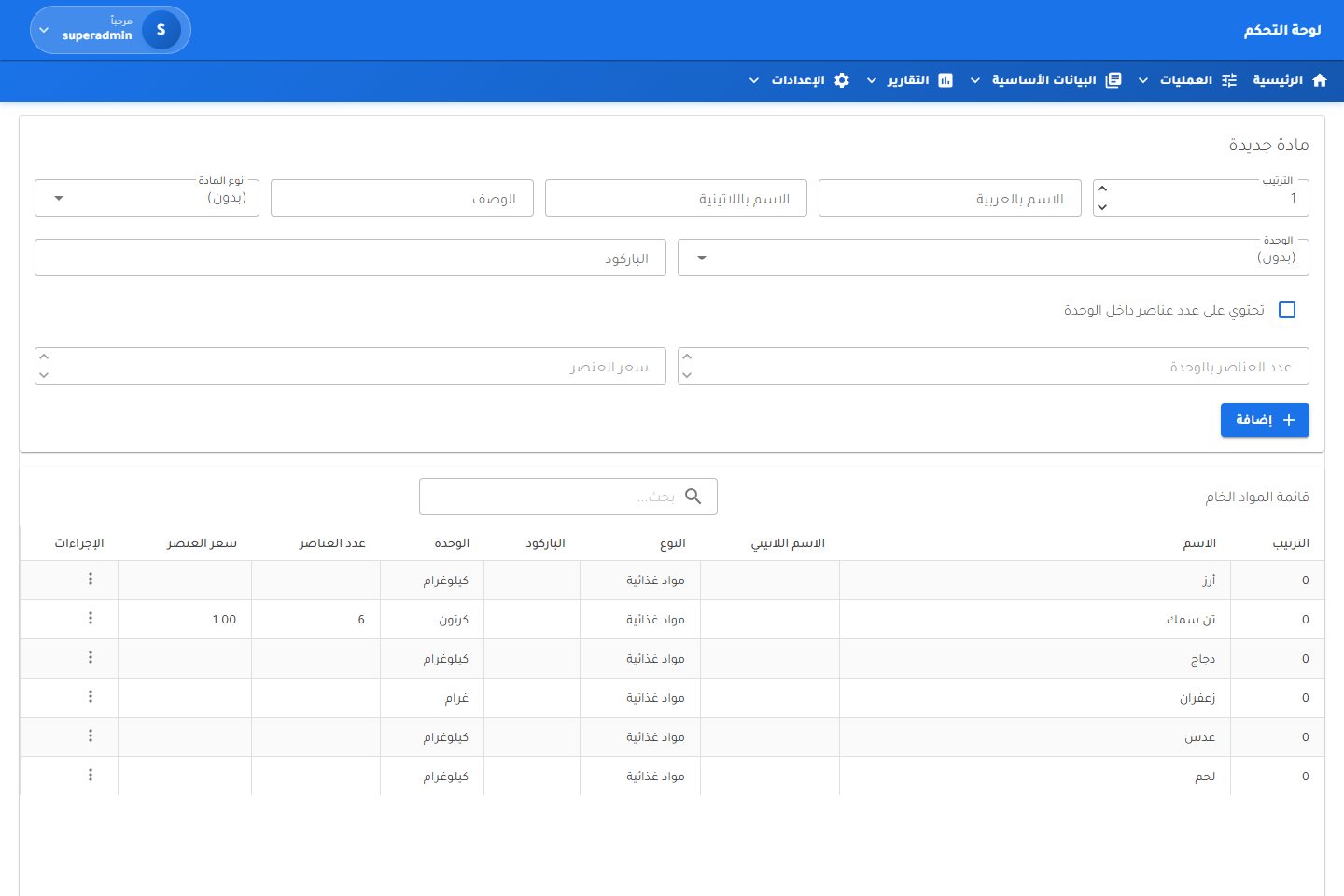Expand the superadmin user menu chevron
Screen dimensions: 1344x896
click(x=44, y=30)
